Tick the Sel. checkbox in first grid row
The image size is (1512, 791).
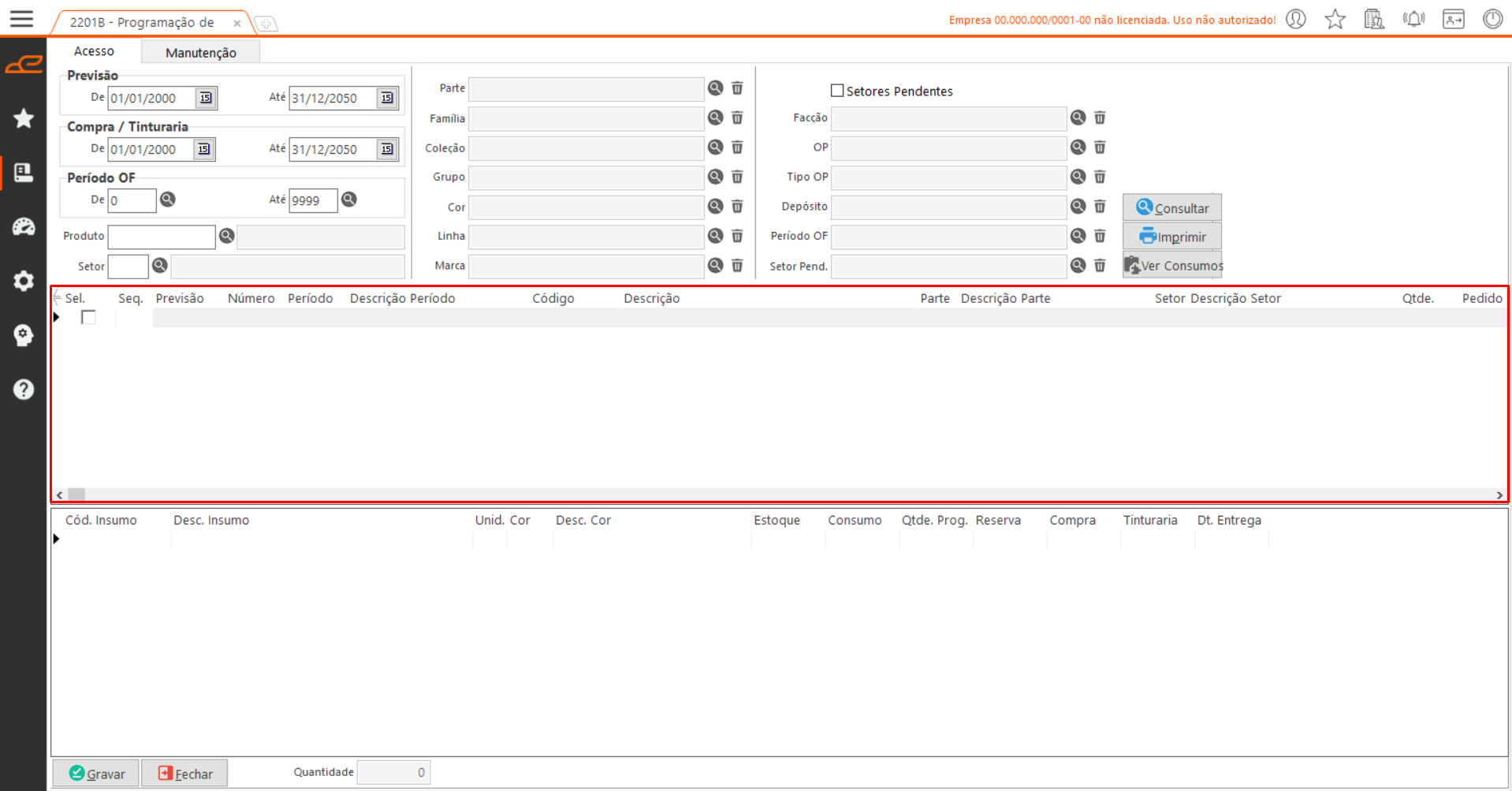click(88, 317)
